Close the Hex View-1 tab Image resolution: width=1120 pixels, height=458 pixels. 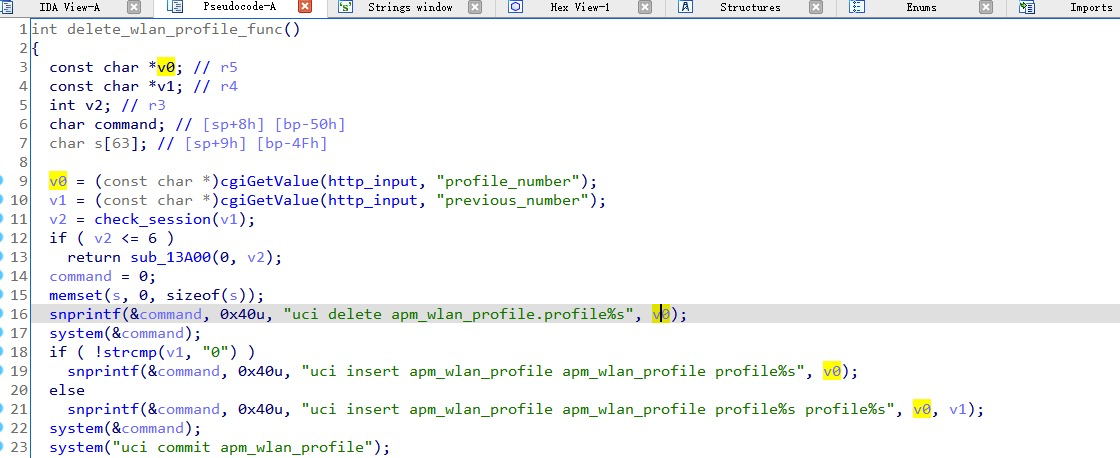click(x=645, y=7)
